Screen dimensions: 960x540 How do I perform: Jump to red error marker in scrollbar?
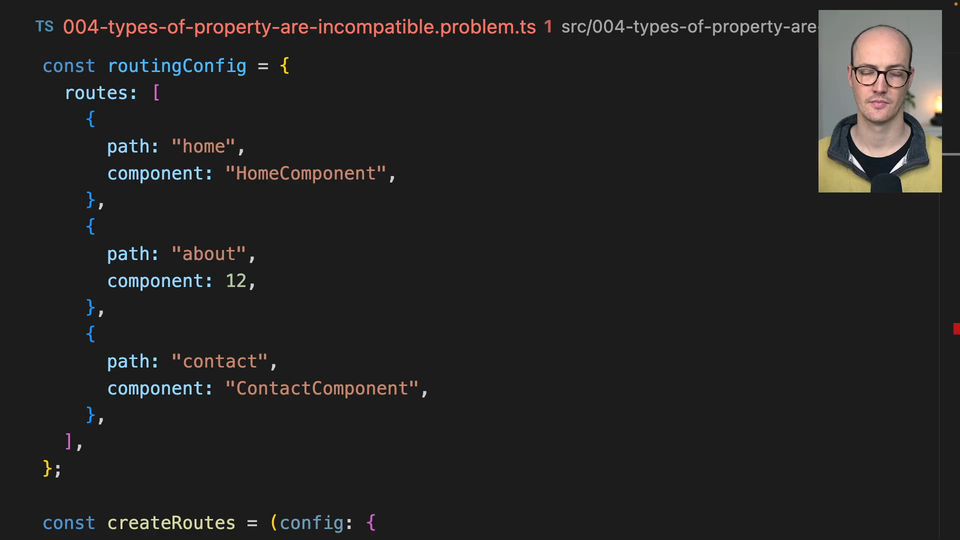(x=956, y=329)
